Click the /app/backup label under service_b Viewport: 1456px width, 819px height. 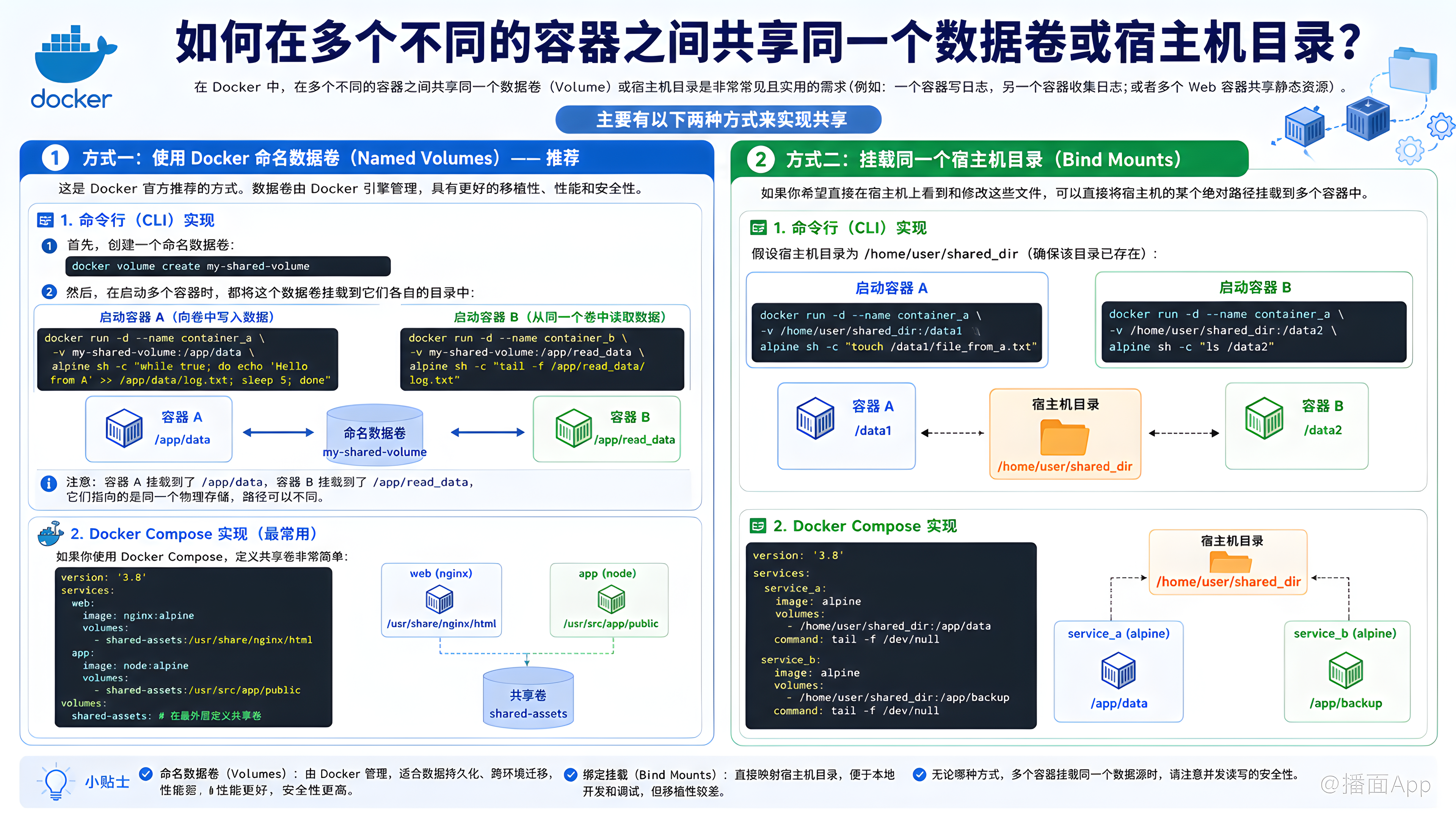point(1346,703)
